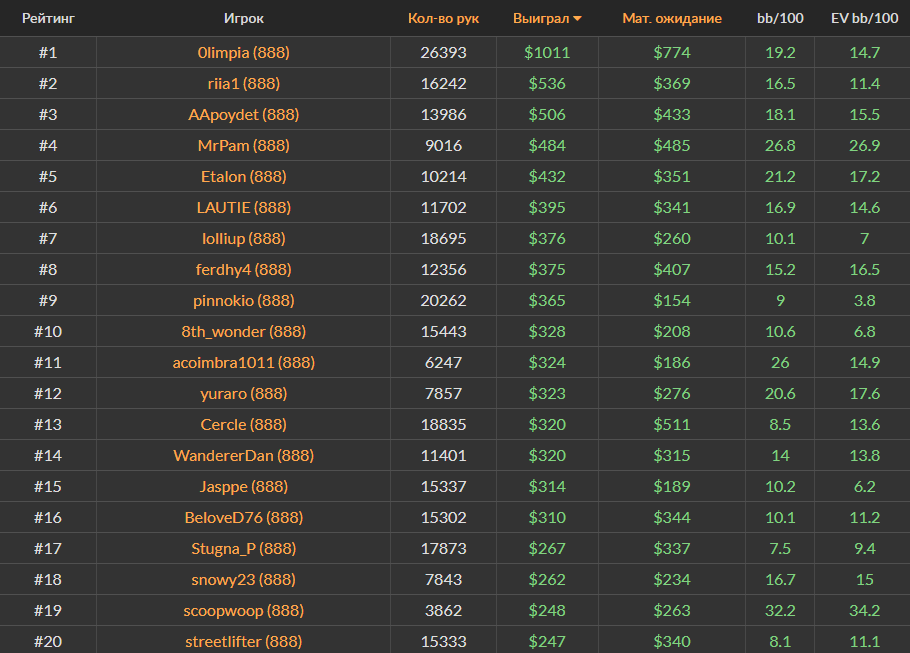
Task: Select scoopwoop (888) player link
Action: (243, 610)
